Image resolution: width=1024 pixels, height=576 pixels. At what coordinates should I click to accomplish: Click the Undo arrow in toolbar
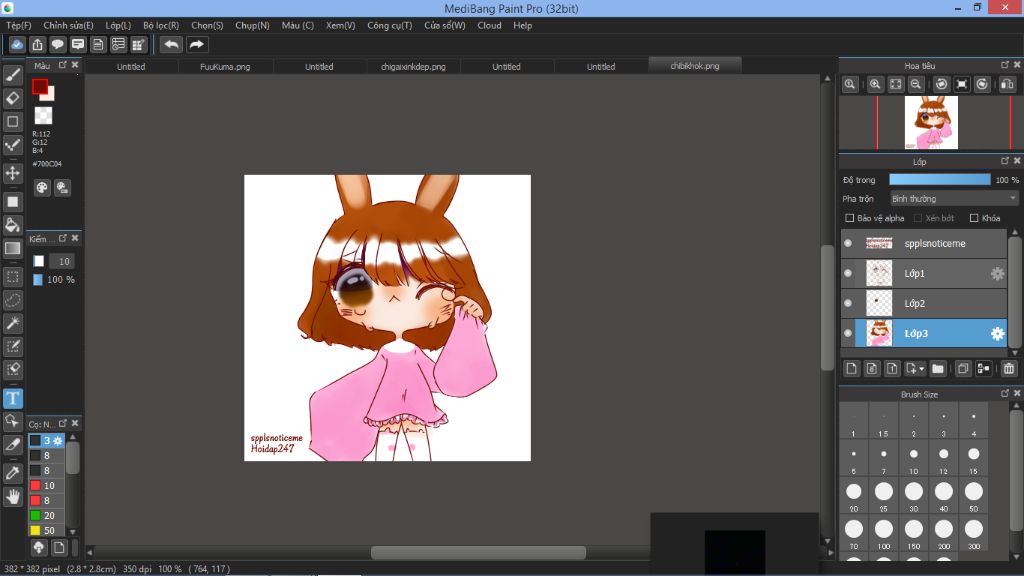[x=172, y=44]
